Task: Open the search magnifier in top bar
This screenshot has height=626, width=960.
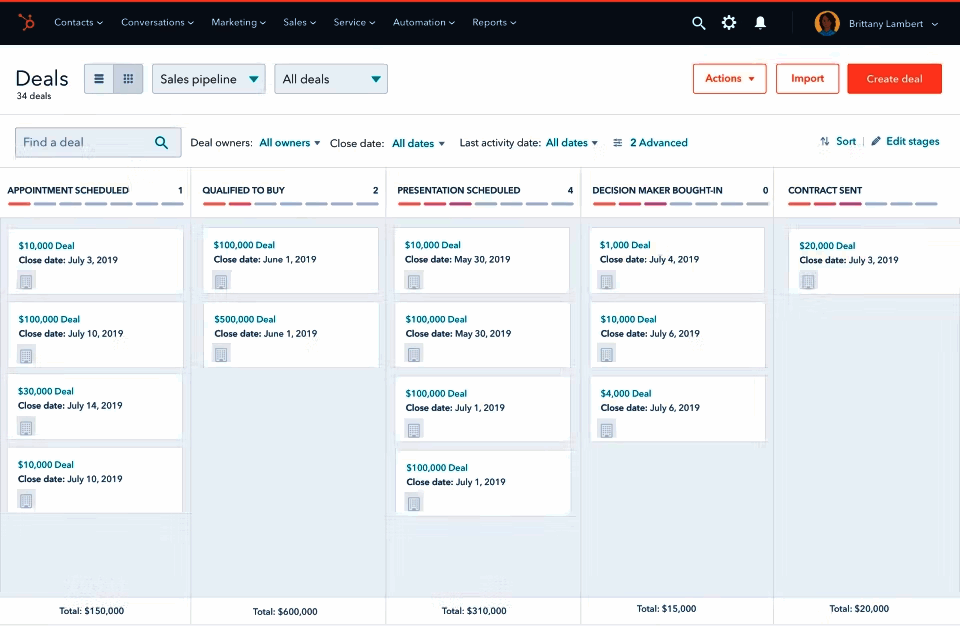Action: pos(699,23)
